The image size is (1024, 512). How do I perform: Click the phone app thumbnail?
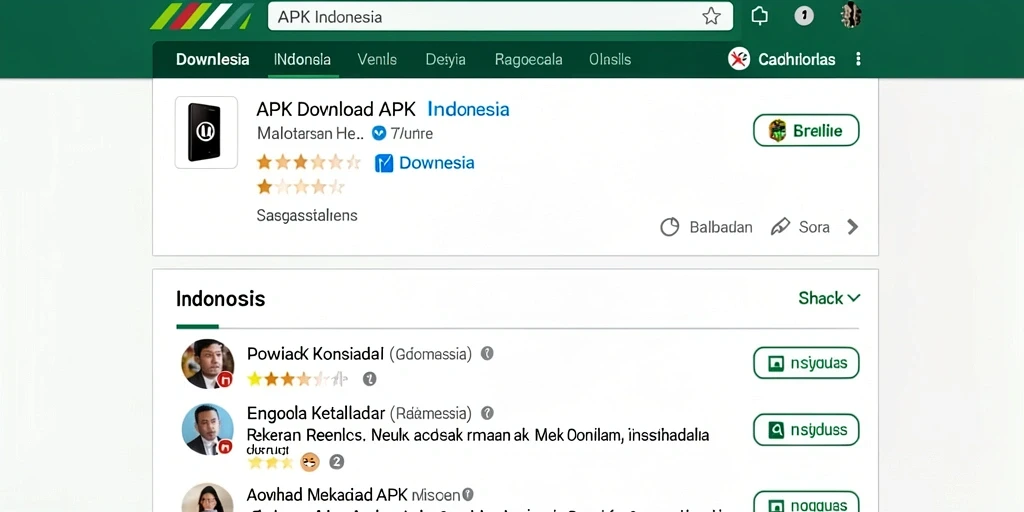[x=206, y=133]
